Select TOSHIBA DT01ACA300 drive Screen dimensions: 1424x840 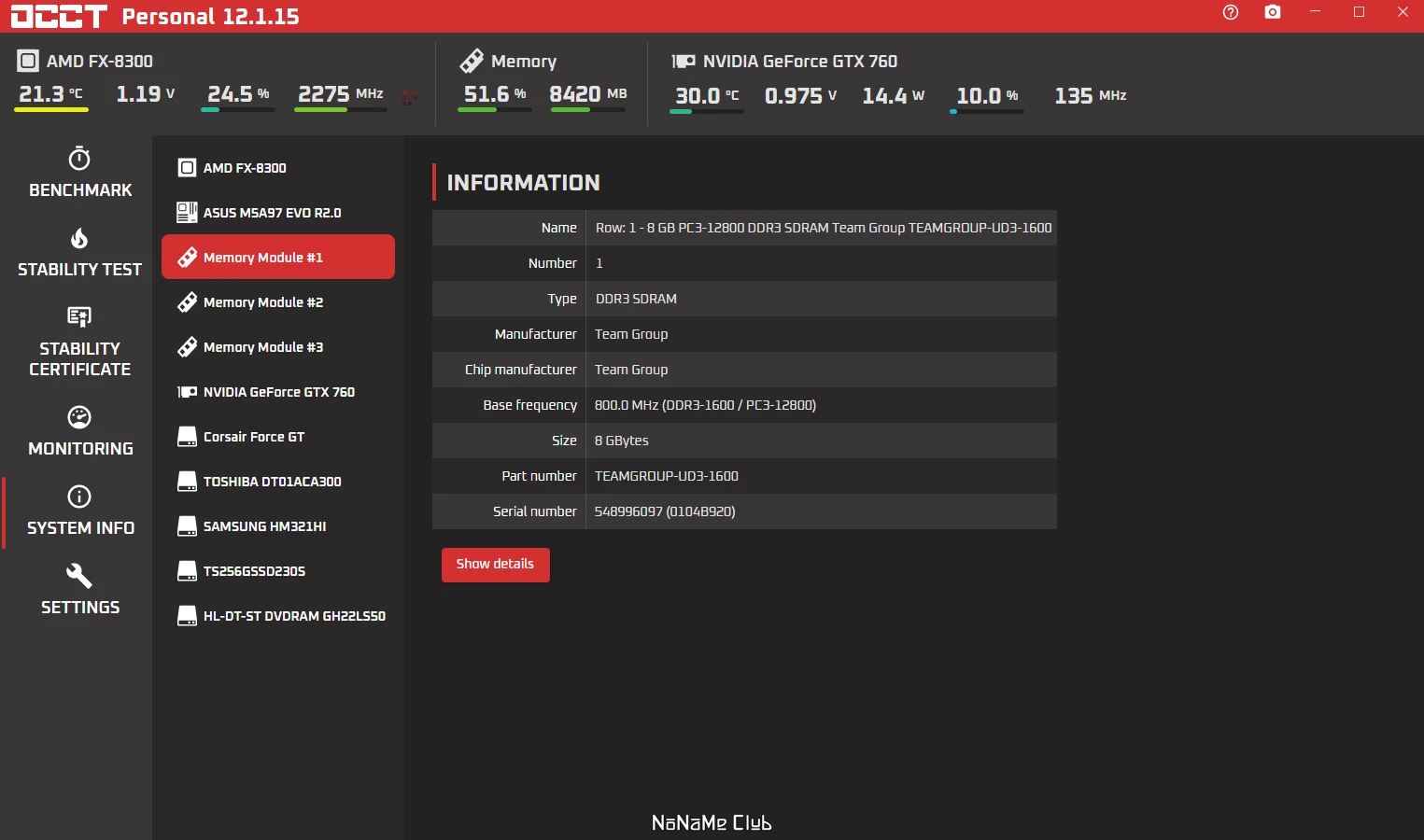click(x=278, y=482)
